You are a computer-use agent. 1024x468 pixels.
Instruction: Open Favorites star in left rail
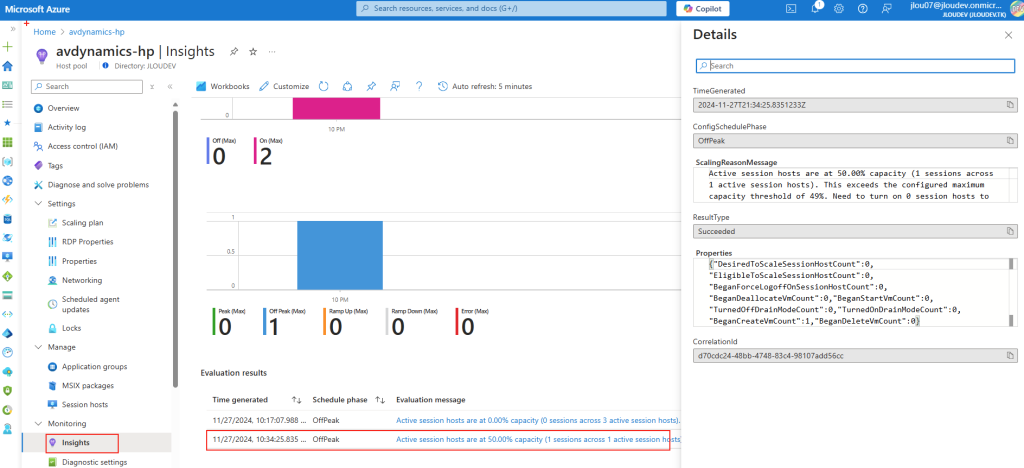pyautogui.click(x=8, y=123)
